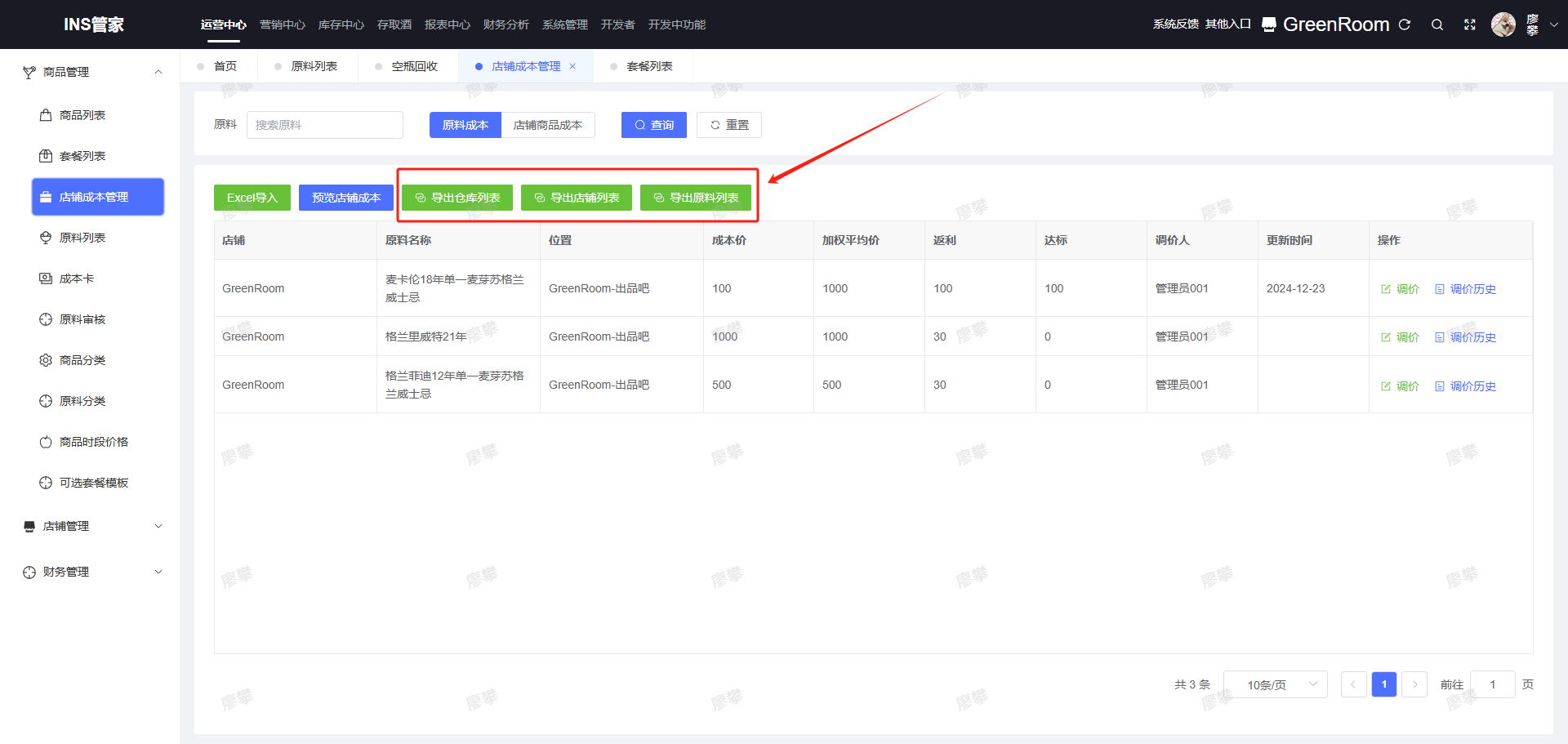Click 调价历史 for 格兰里威特21年

click(1472, 337)
